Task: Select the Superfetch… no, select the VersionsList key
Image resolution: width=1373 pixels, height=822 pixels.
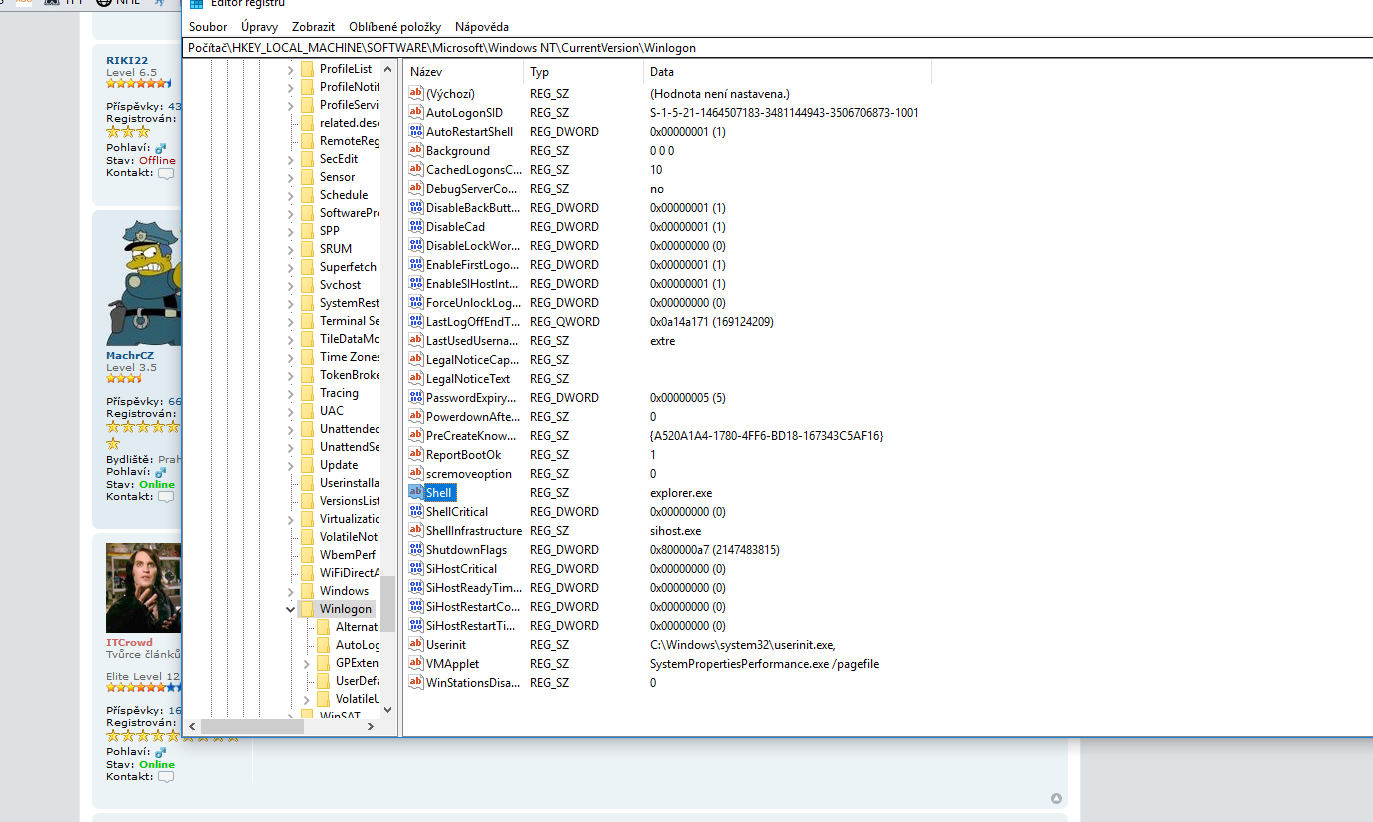Action: click(x=349, y=501)
